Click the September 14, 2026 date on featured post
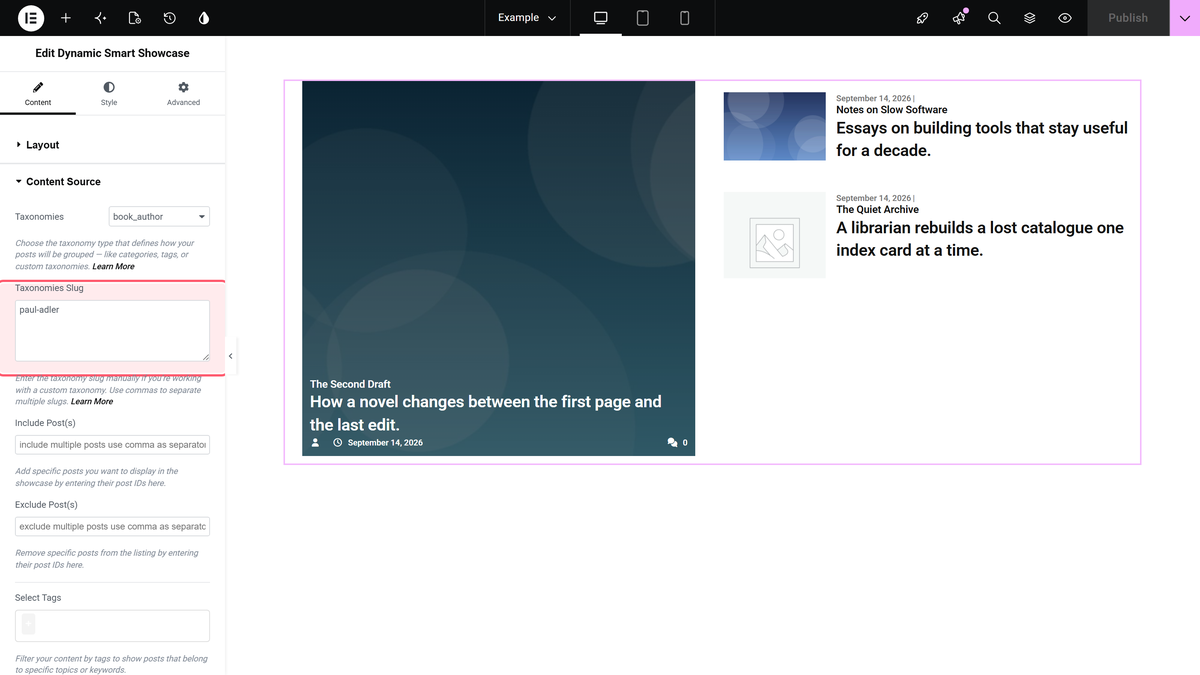 pos(385,443)
